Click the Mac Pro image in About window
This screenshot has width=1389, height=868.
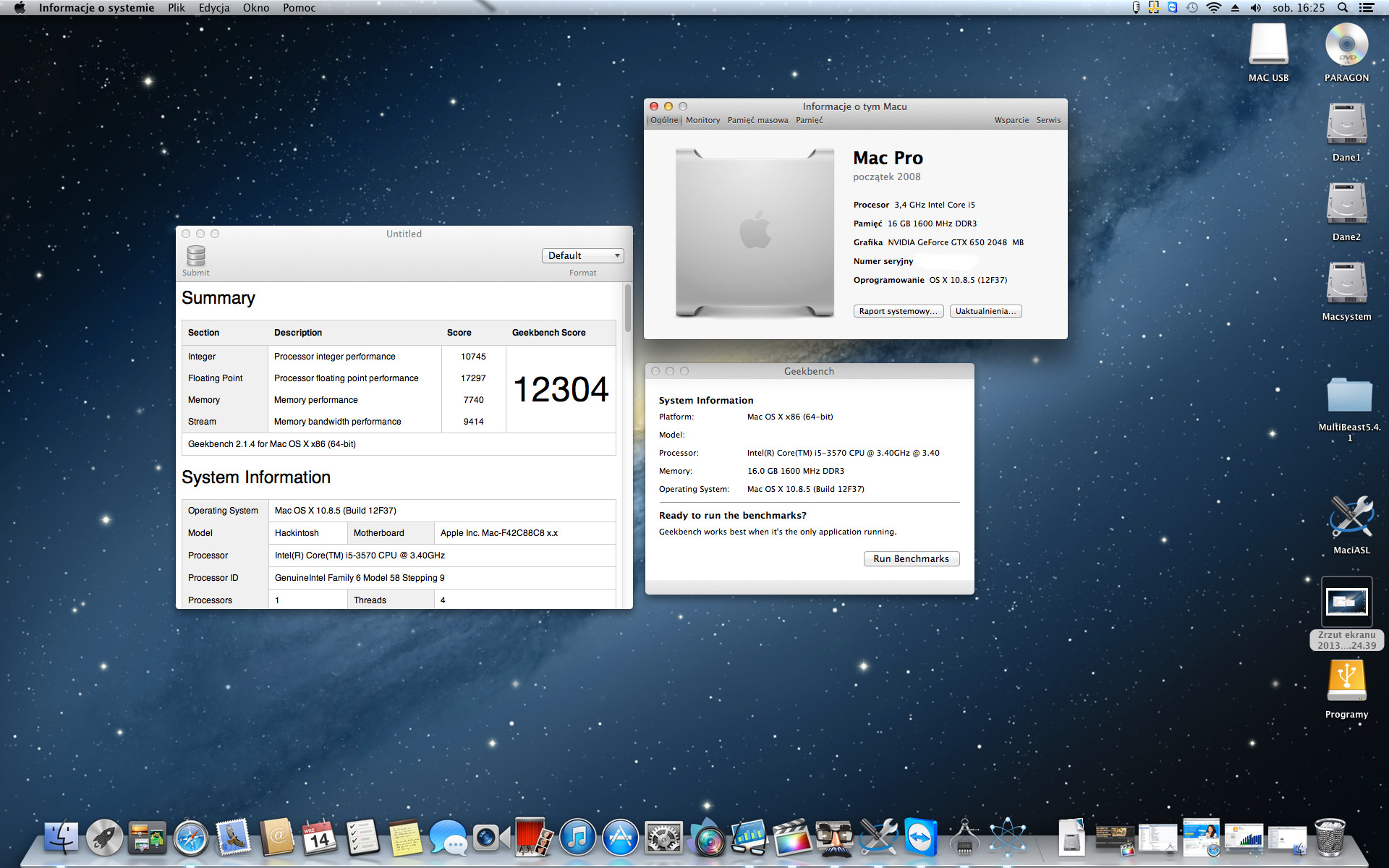tap(755, 233)
